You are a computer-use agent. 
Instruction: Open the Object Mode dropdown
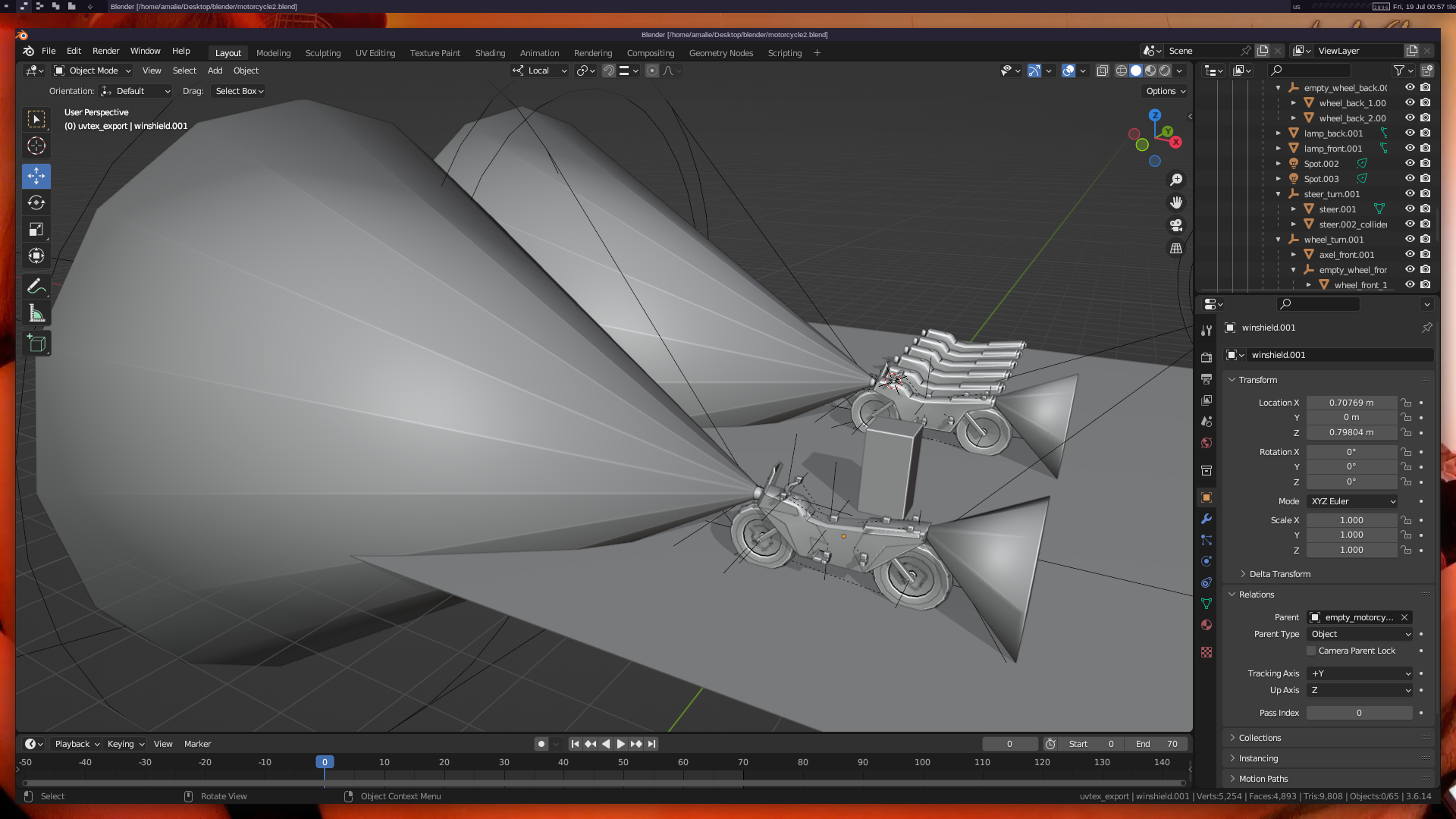click(93, 71)
